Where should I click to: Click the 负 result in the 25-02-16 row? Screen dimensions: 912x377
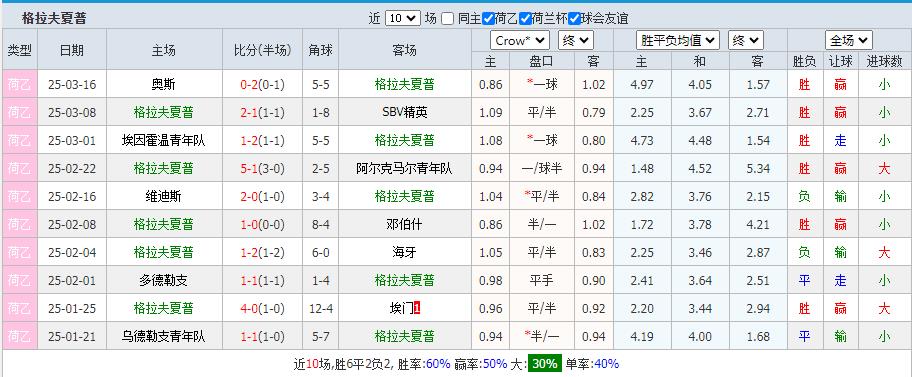click(804, 197)
